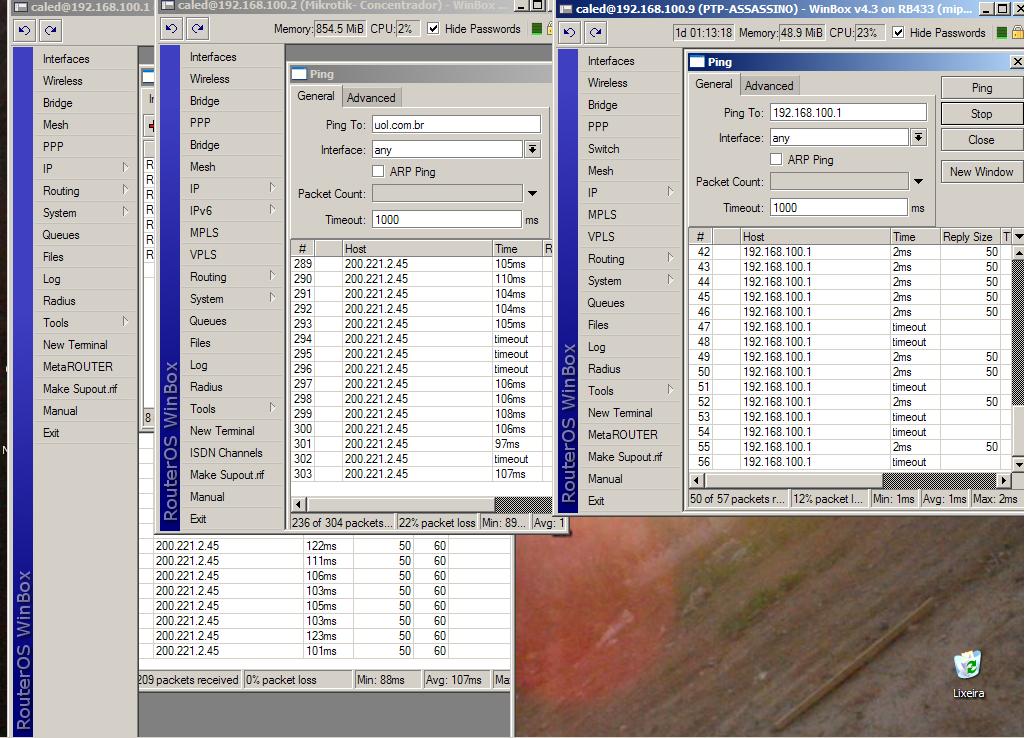Open Queues in Mikrotik-Concentrador window

pyautogui.click(x=208, y=321)
